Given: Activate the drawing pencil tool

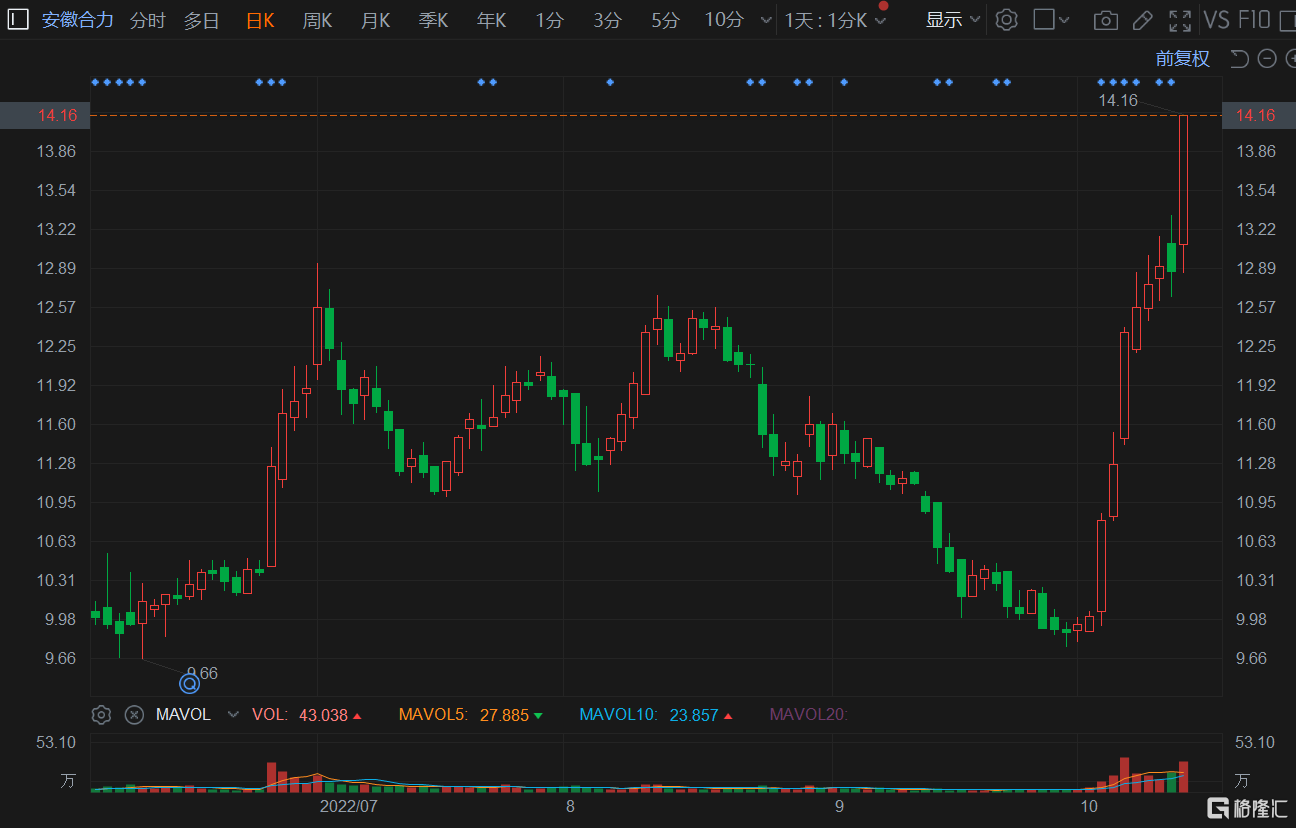Looking at the screenshot, I should pos(1143,20).
